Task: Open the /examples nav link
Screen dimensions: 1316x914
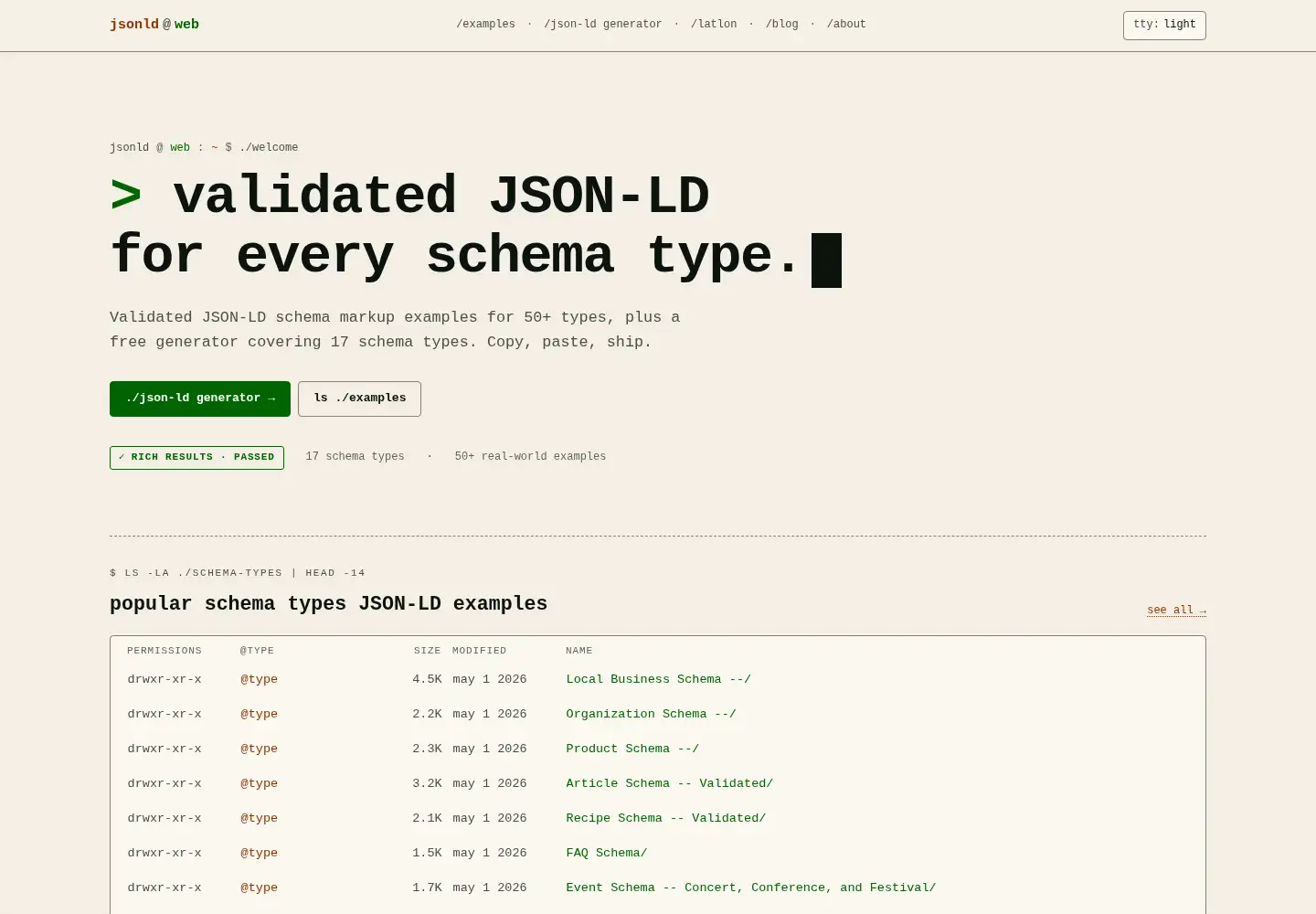Action: point(485,25)
